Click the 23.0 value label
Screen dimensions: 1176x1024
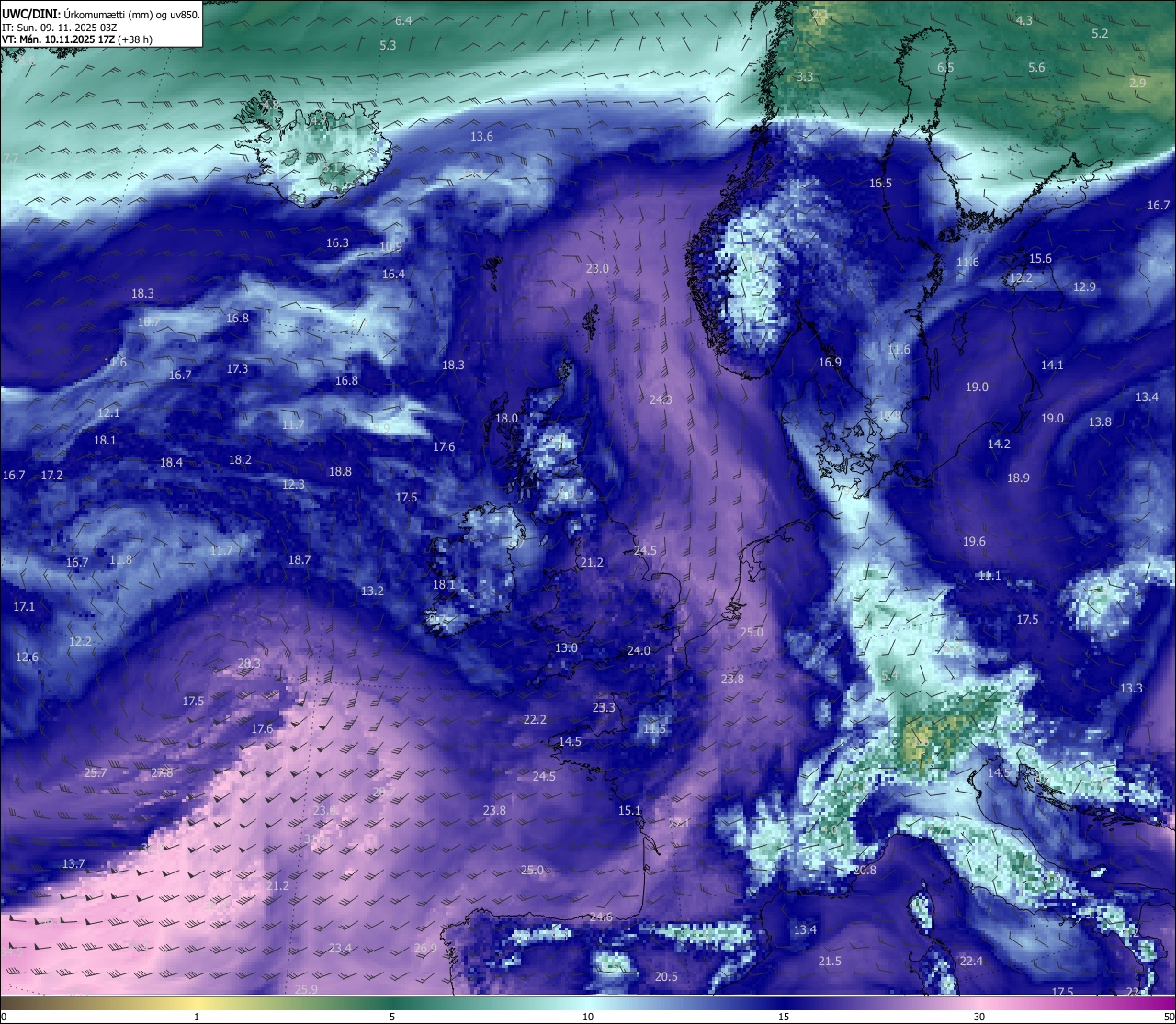point(597,268)
